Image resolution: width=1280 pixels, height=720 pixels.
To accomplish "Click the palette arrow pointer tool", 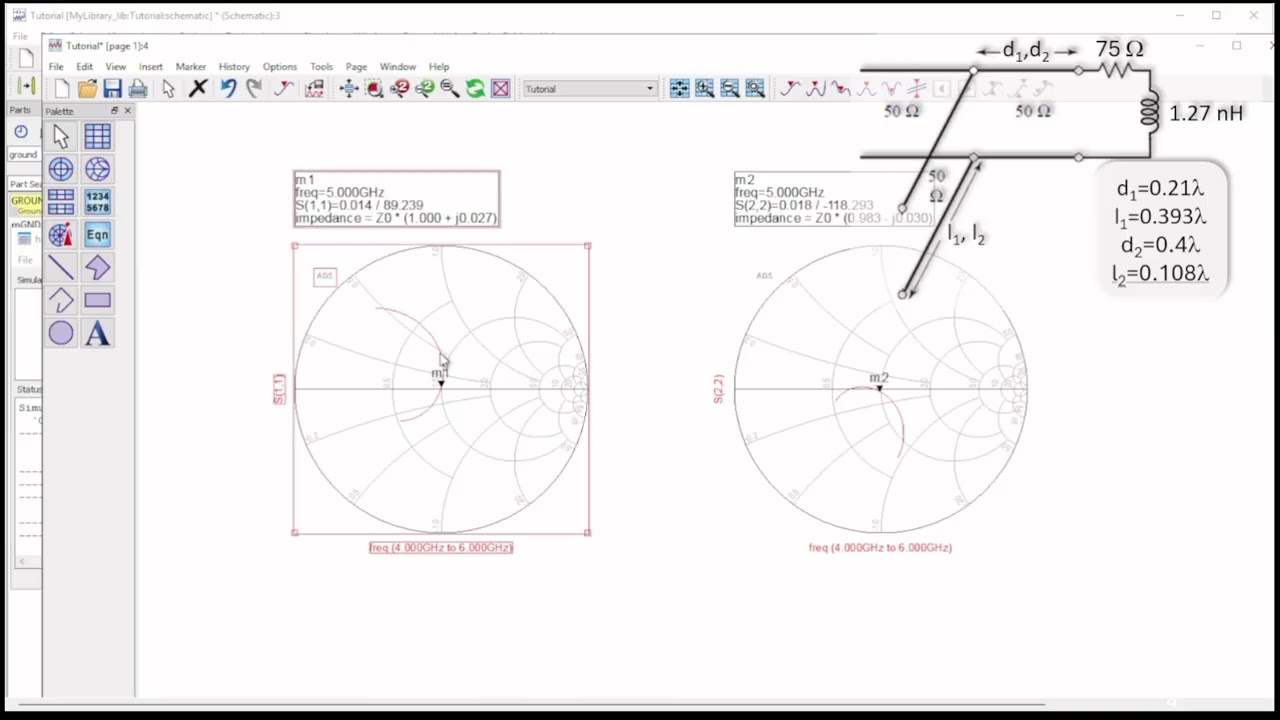I will point(60,136).
